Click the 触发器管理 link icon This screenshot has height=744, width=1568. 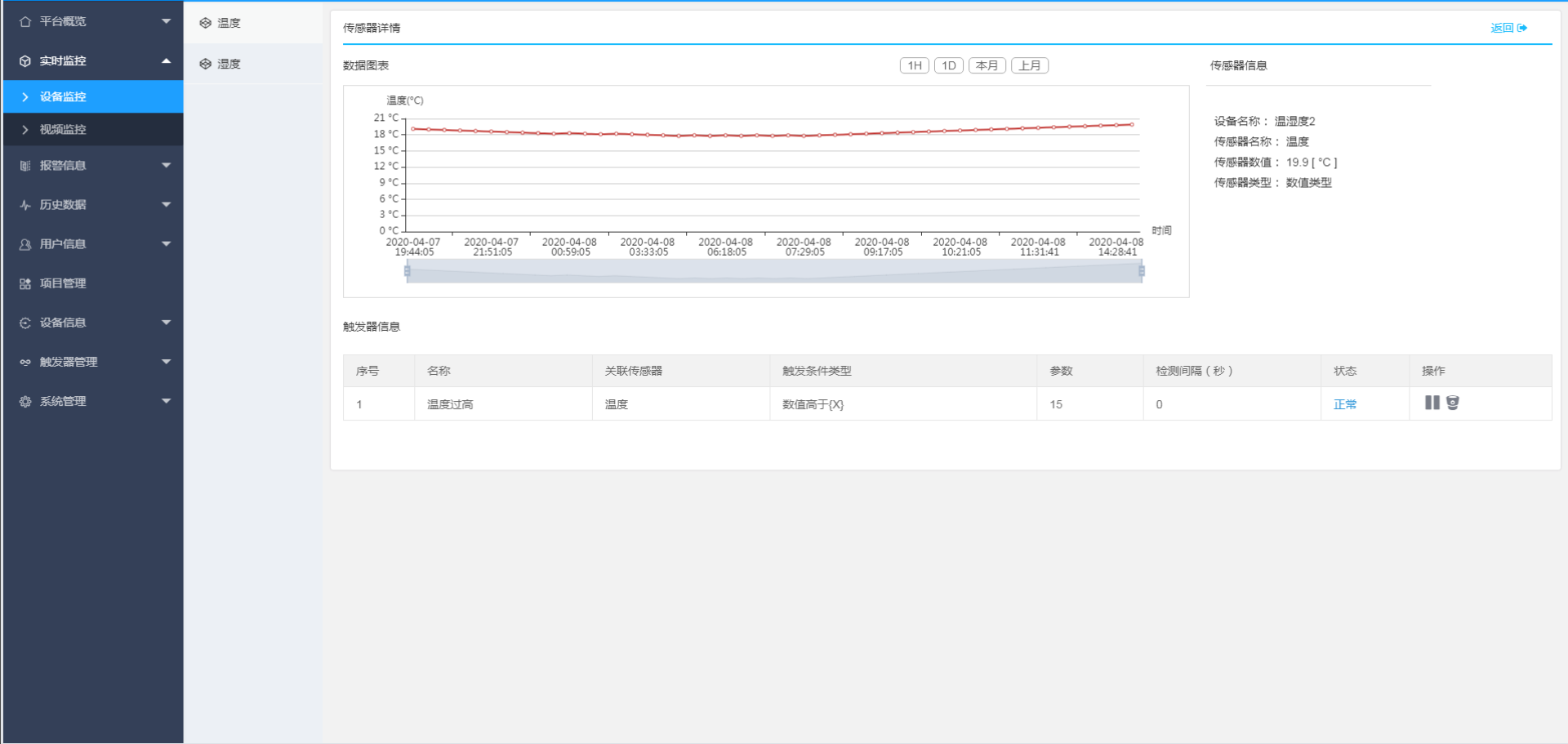pyautogui.click(x=25, y=362)
